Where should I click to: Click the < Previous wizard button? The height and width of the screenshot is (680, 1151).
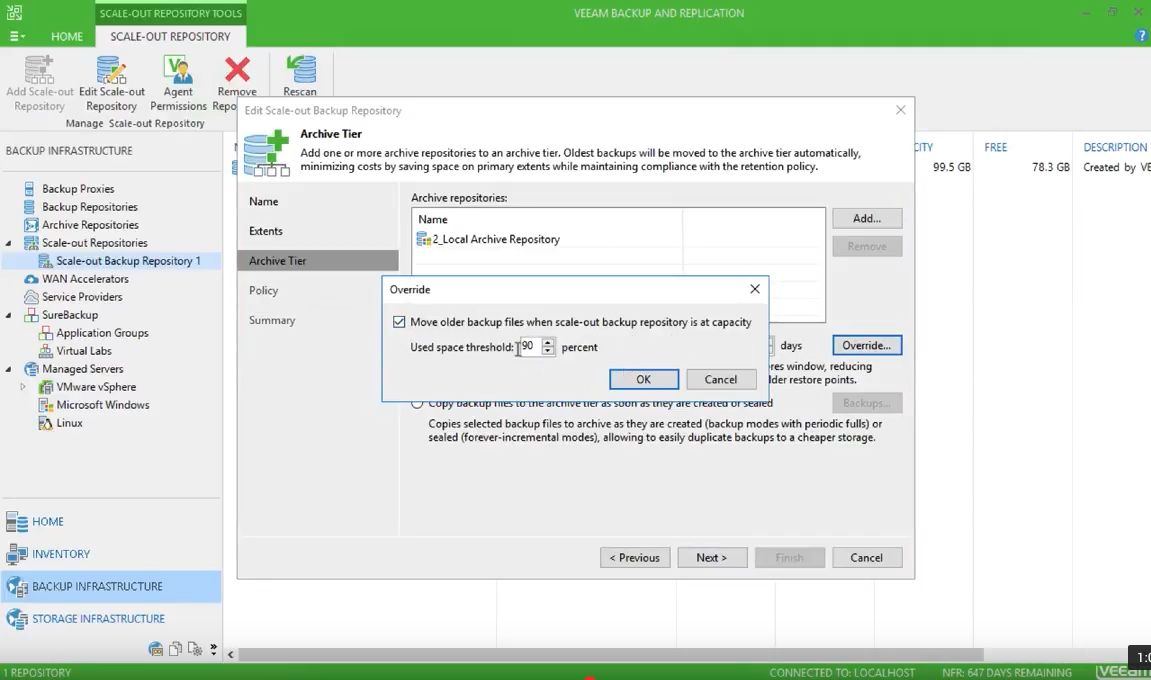pyautogui.click(x=635, y=557)
